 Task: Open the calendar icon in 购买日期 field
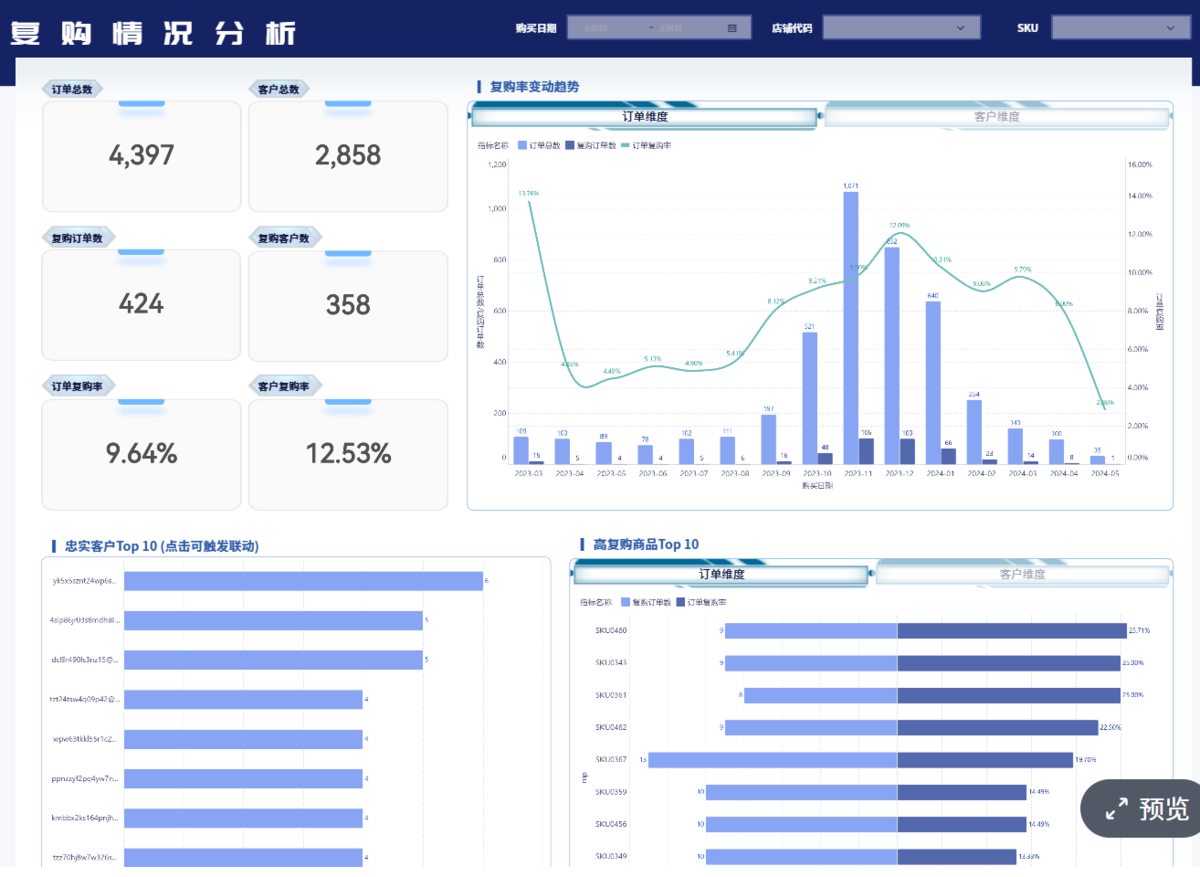tap(732, 28)
